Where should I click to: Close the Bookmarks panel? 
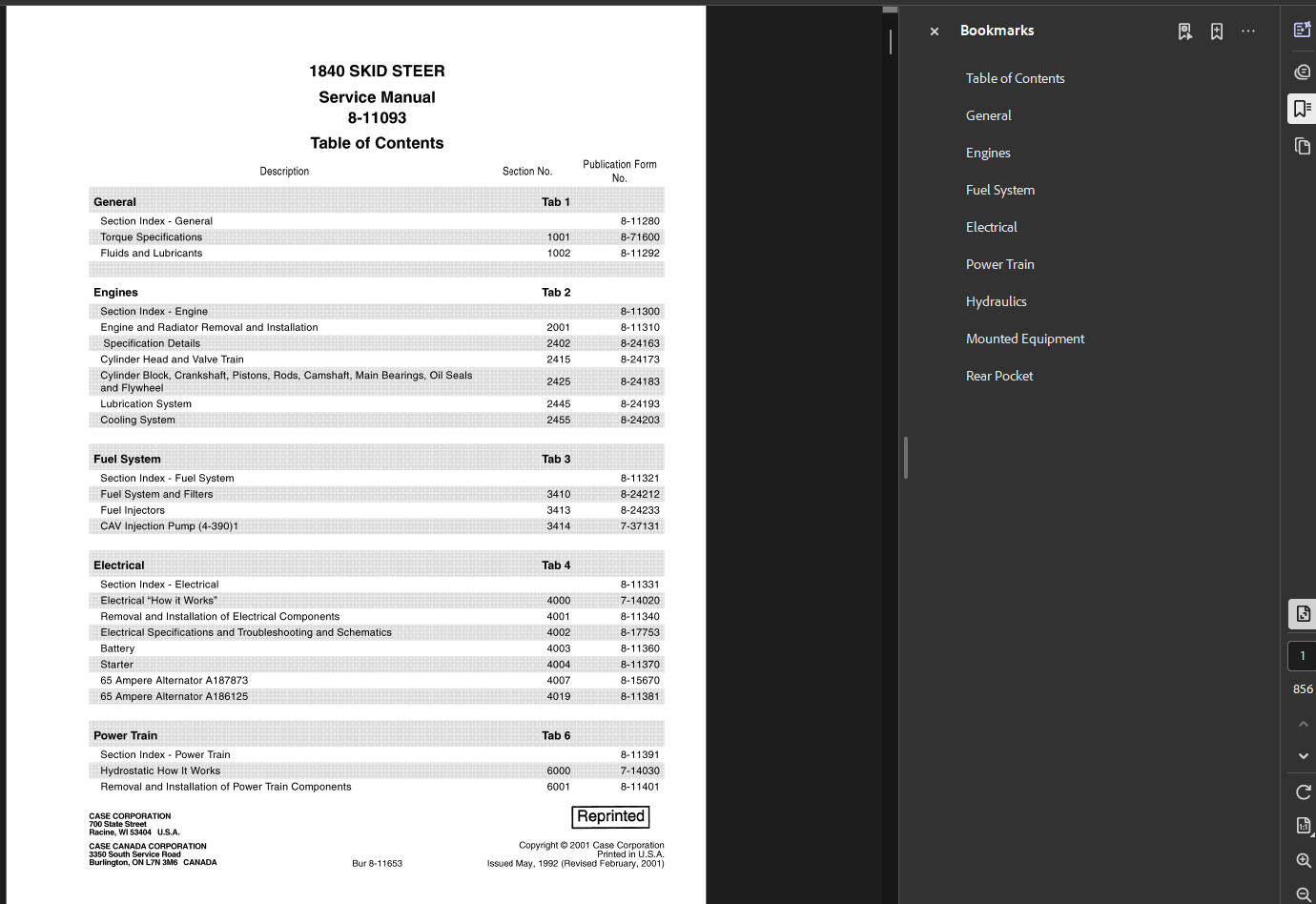tap(935, 31)
